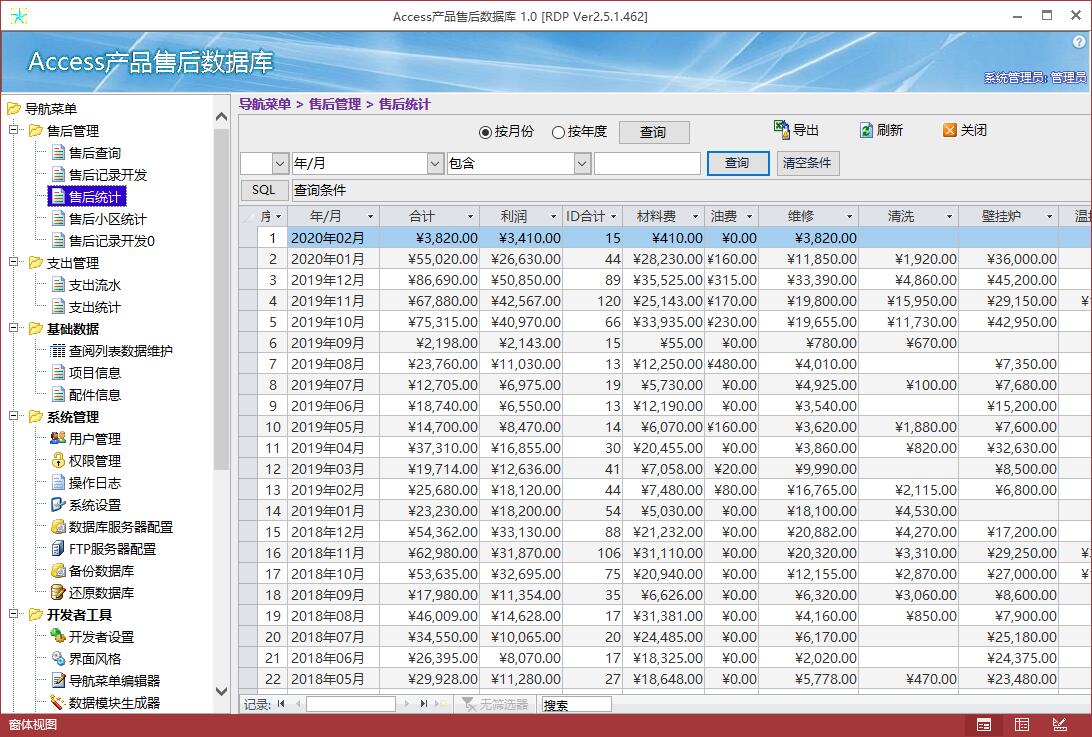The height and width of the screenshot is (737, 1092).
Task: Click the SQL button
Action: [x=264, y=190]
